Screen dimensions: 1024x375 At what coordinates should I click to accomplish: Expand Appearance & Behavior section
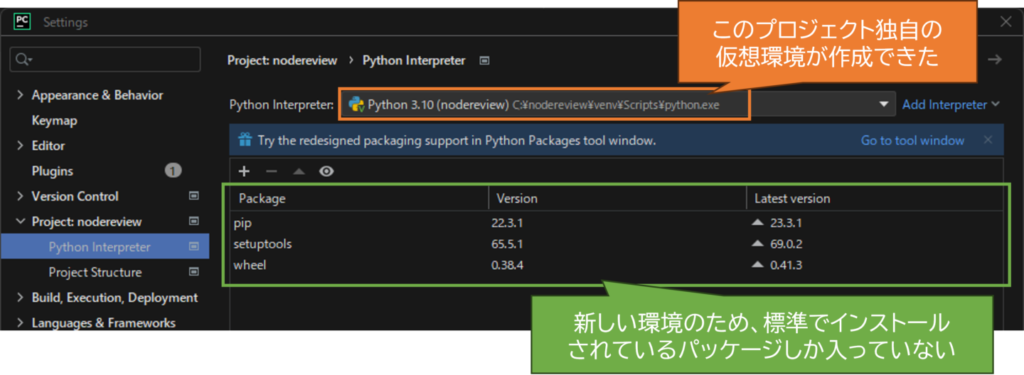coord(20,95)
